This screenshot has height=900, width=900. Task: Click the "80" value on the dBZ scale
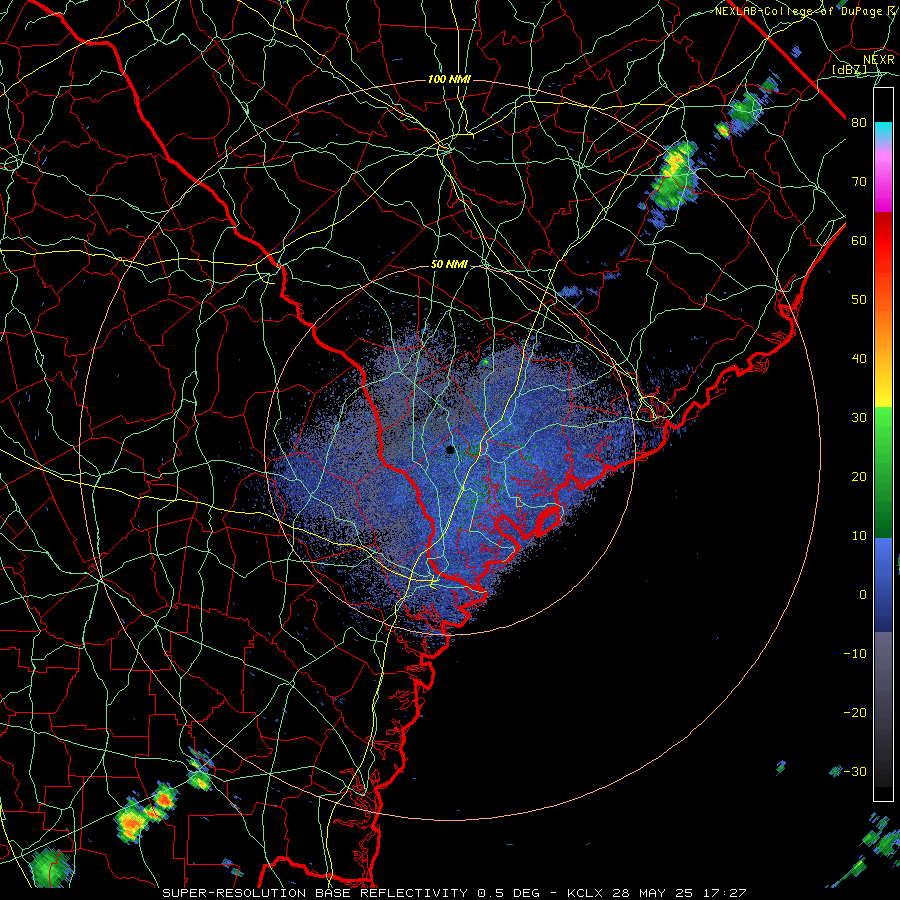859,123
